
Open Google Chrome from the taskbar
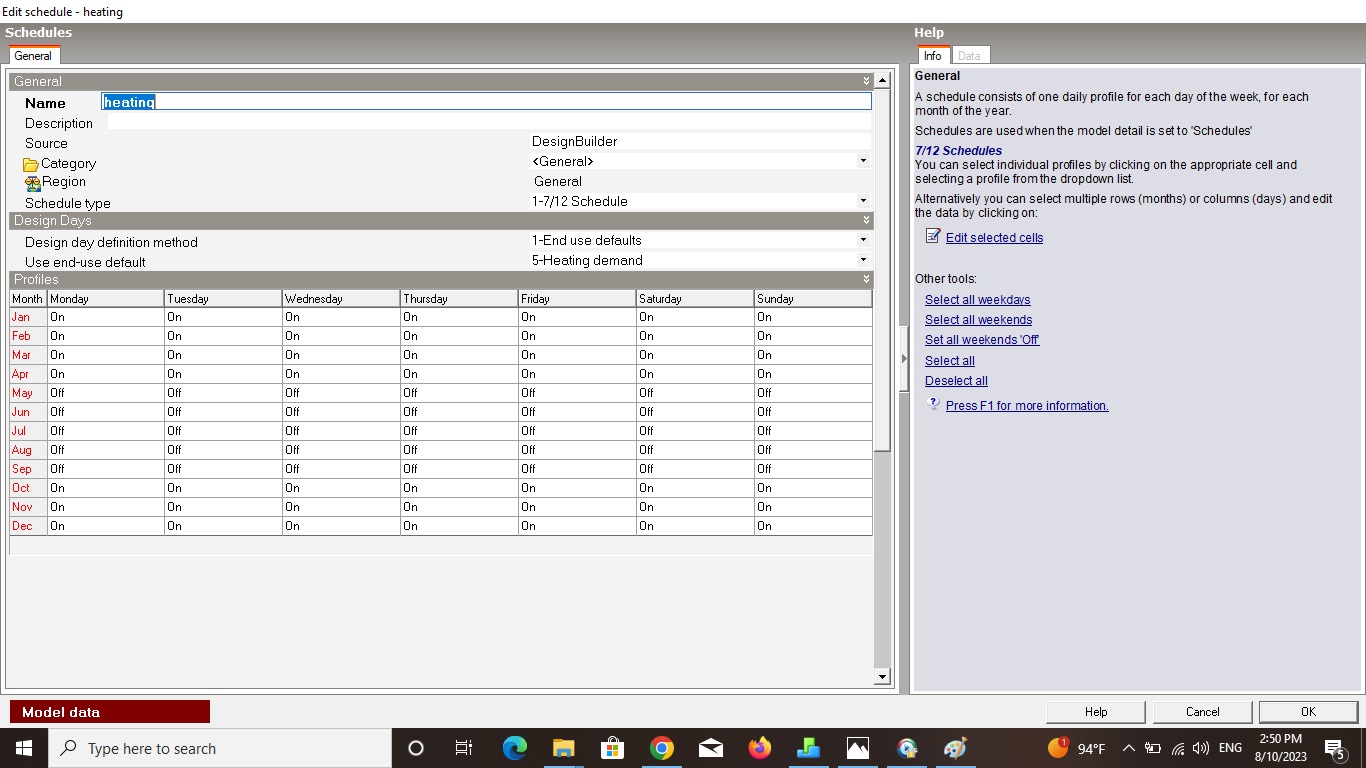pos(661,748)
